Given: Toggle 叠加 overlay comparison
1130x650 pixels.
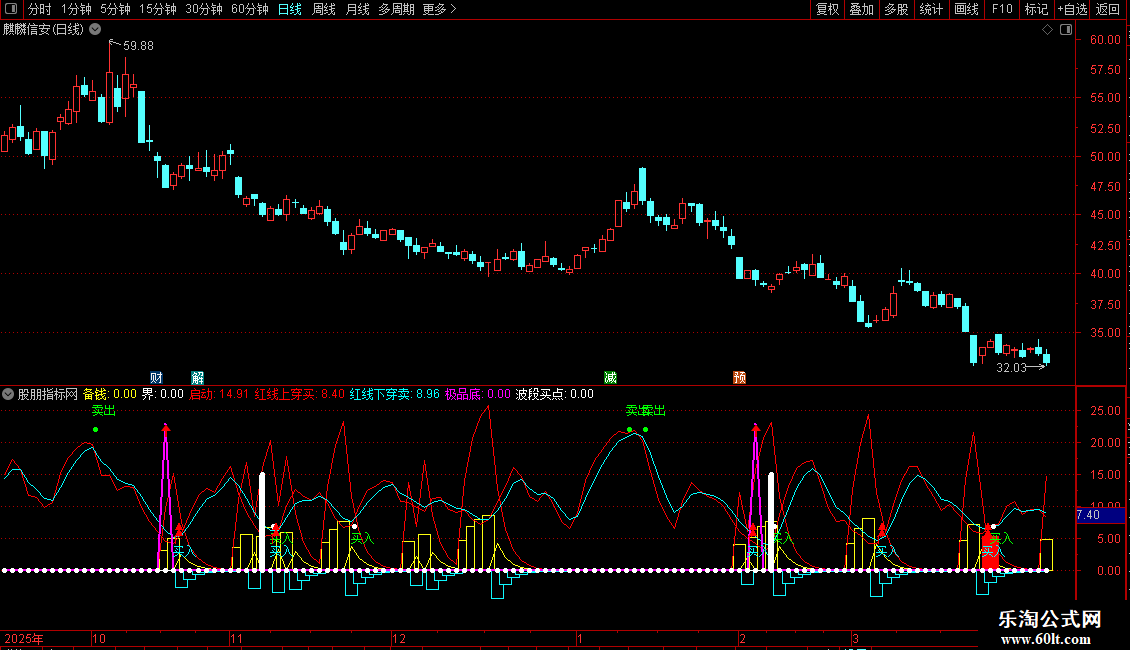Looking at the screenshot, I should coord(861,9).
